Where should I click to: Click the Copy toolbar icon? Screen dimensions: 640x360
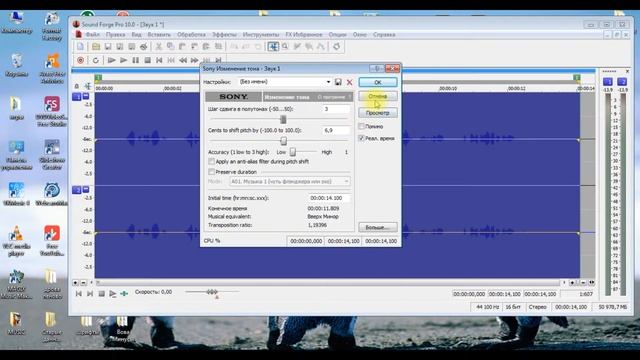pyautogui.click(x=170, y=47)
